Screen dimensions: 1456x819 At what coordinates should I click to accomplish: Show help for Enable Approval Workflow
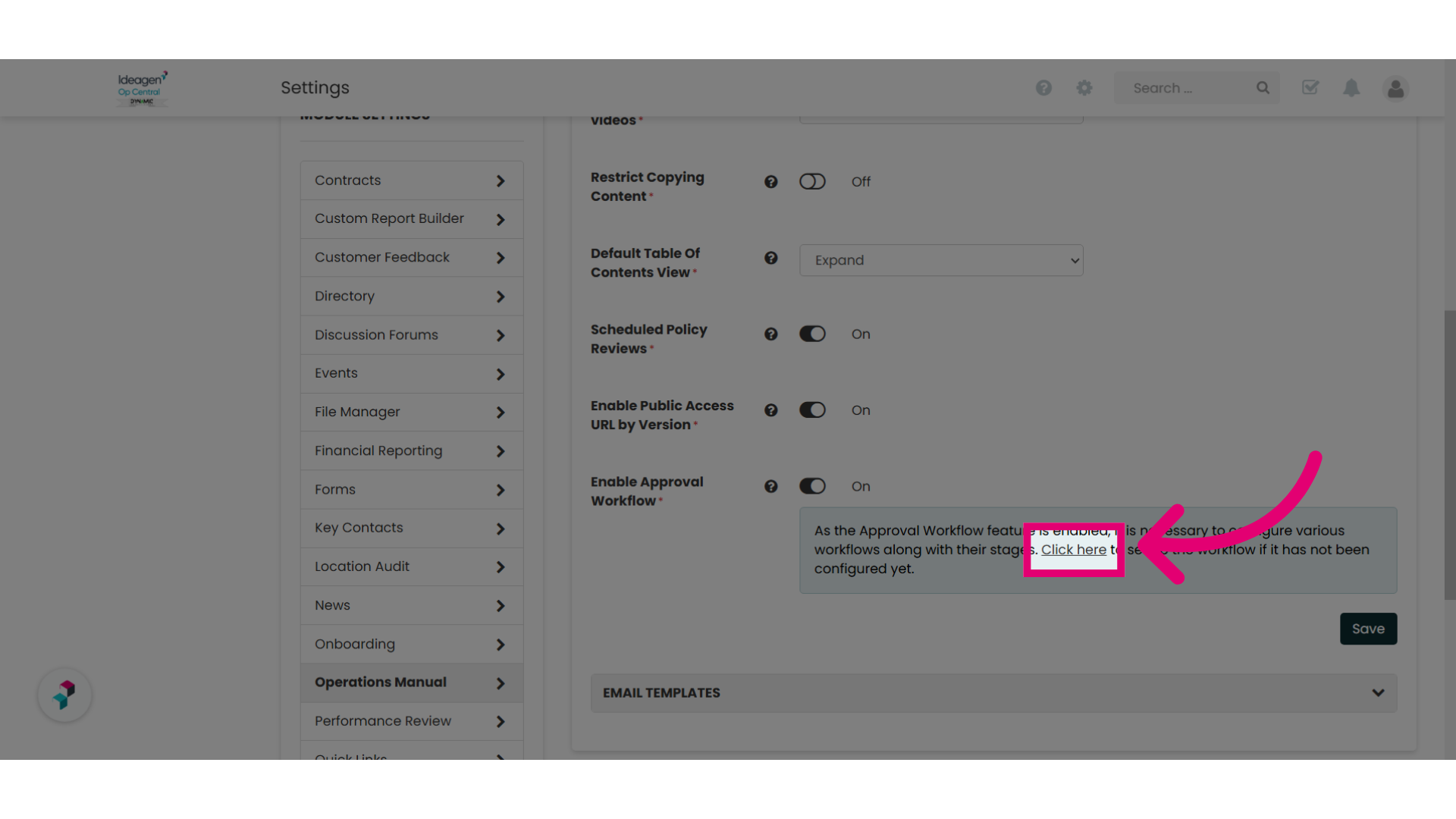point(771,487)
